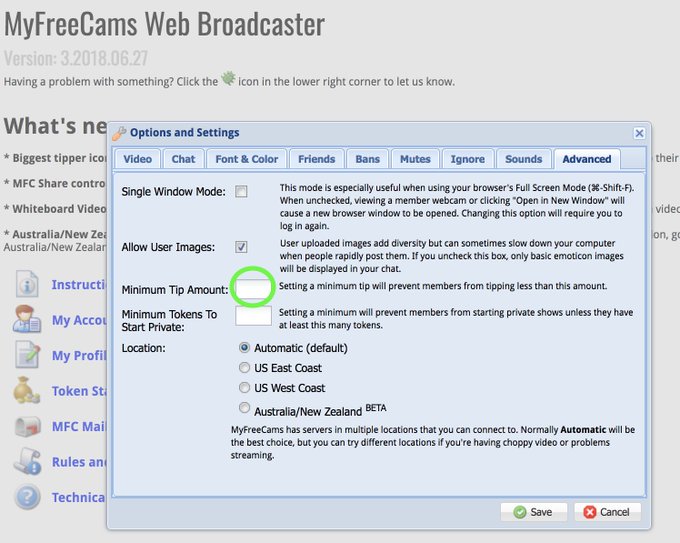Viewport: 680px width, 543px height.
Task: Select the US West Coast radio button
Action: pyautogui.click(x=245, y=387)
